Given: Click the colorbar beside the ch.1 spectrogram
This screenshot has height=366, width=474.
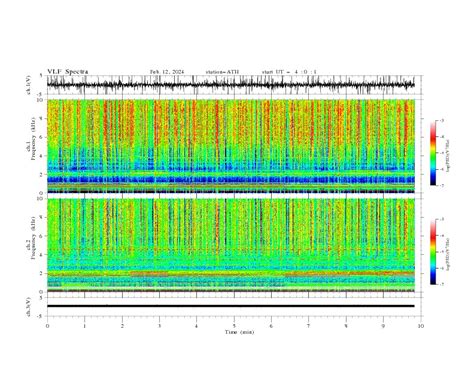Looking at the screenshot, I should (433, 153).
